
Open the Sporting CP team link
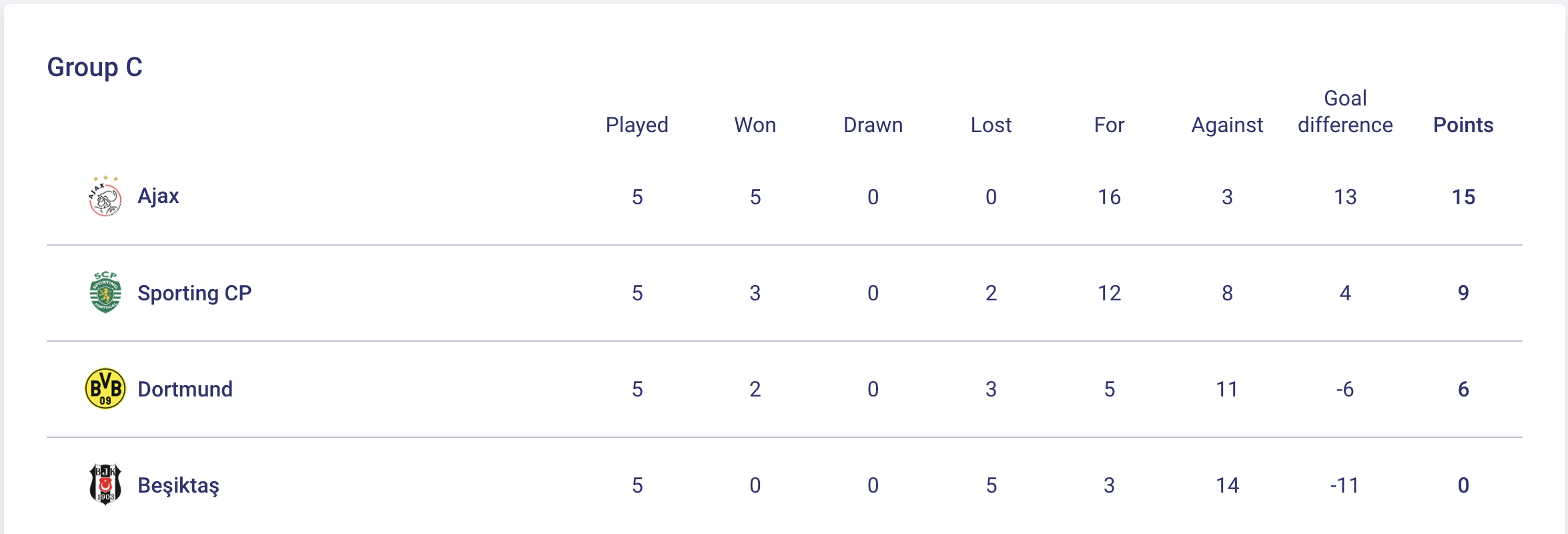(x=194, y=293)
